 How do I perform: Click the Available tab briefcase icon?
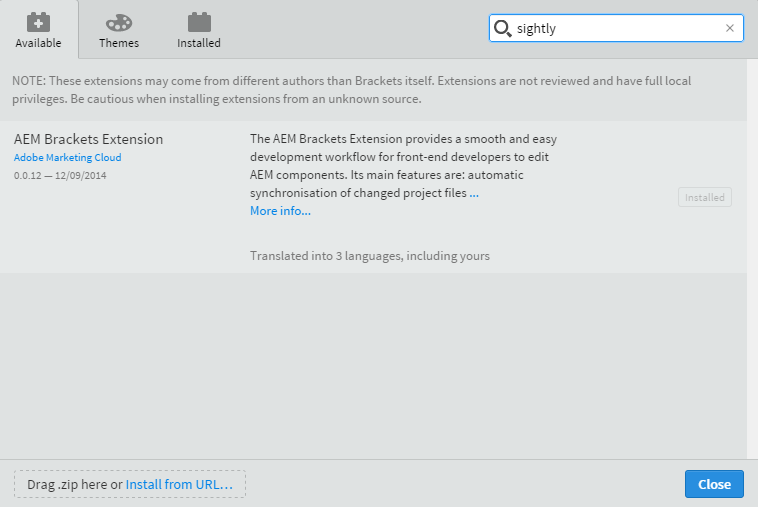38,22
